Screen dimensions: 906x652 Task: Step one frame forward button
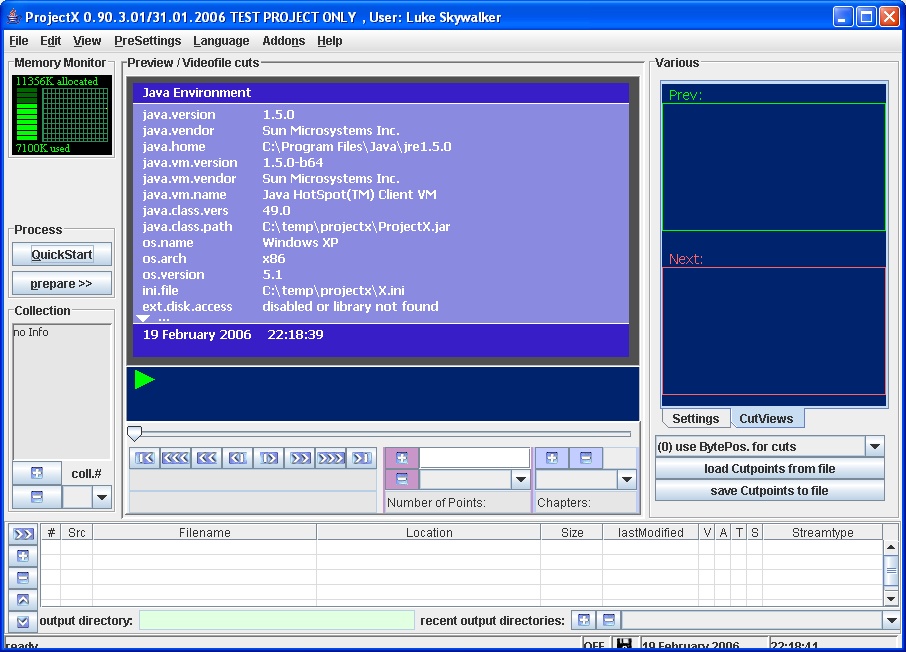[269, 458]
